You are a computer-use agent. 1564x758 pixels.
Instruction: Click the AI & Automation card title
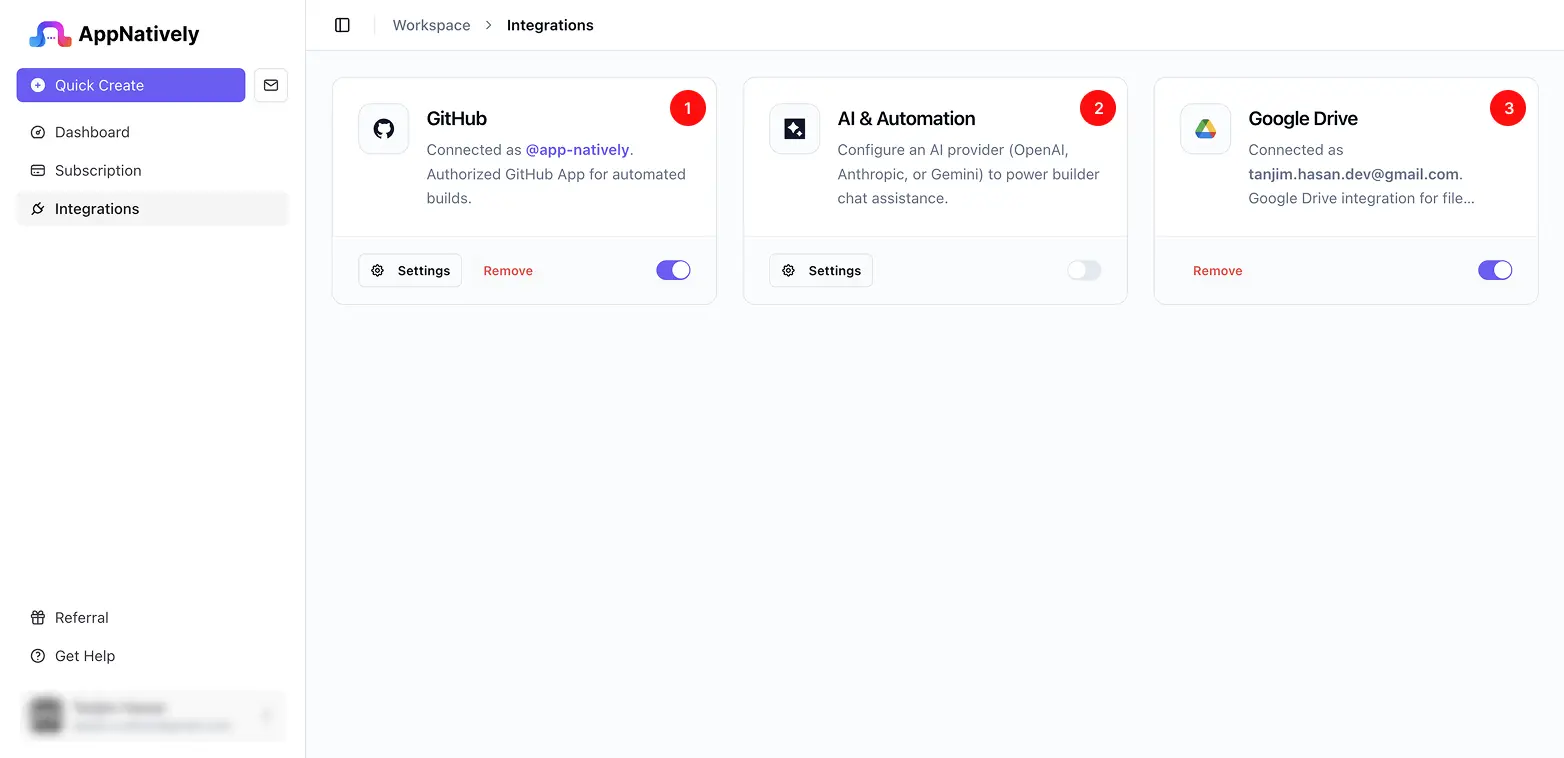[x=906, y=118]
